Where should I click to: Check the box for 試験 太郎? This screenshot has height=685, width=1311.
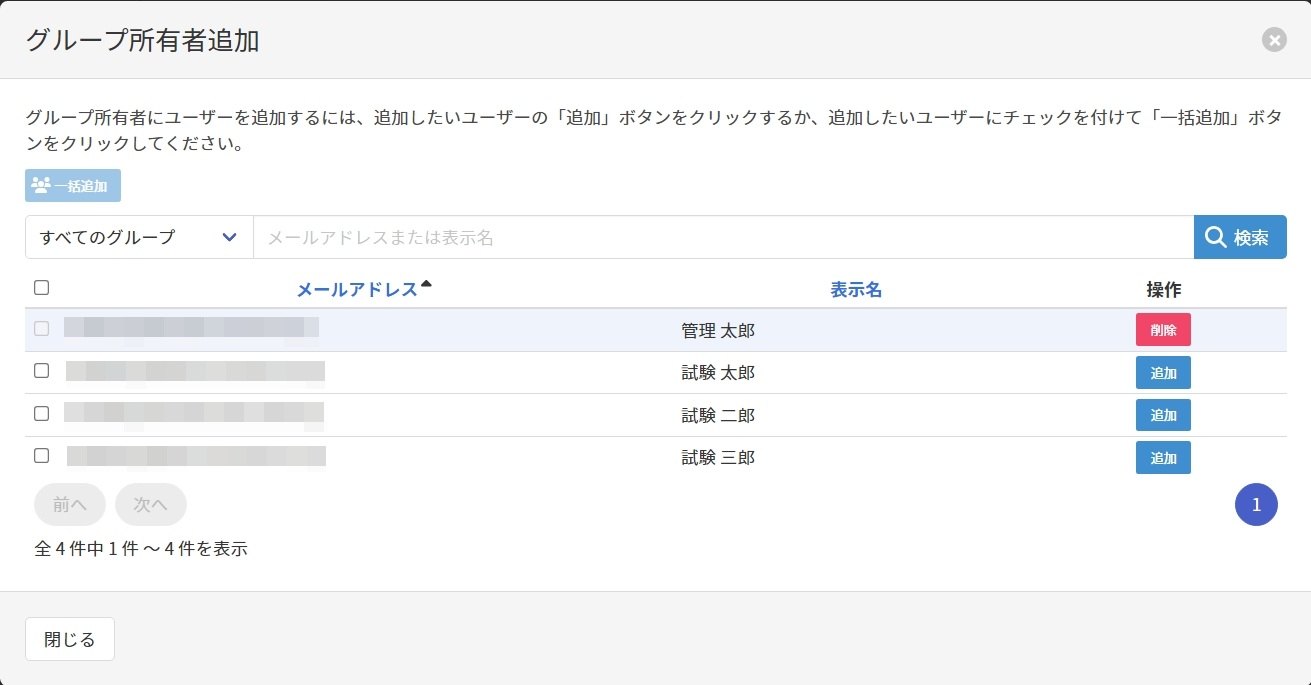tap(41, 371)
